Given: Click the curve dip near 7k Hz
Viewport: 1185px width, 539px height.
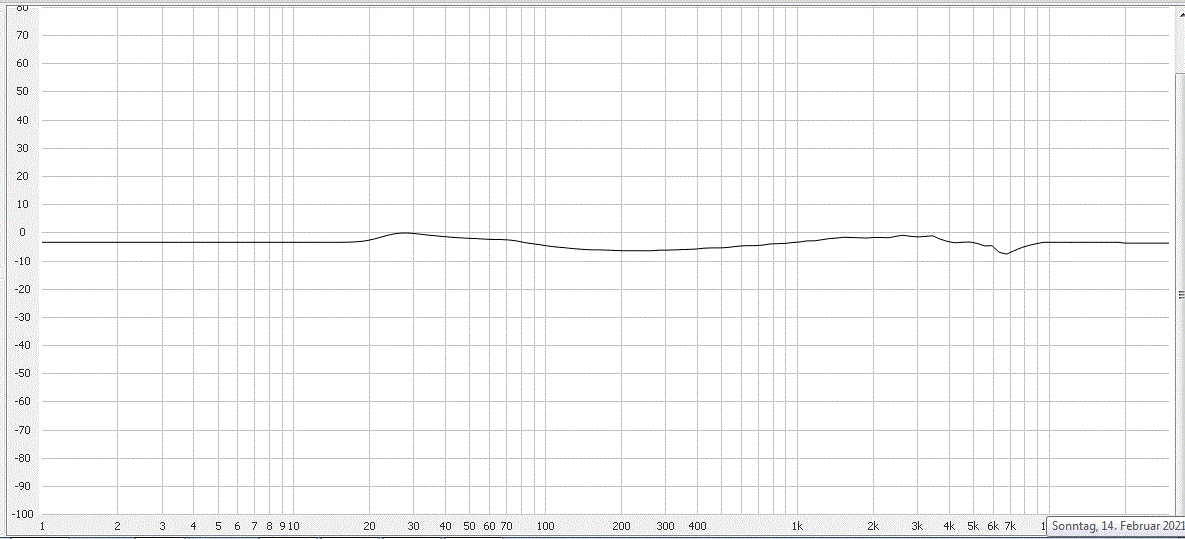Looking at the screenshot, I should pos(1007,254).
